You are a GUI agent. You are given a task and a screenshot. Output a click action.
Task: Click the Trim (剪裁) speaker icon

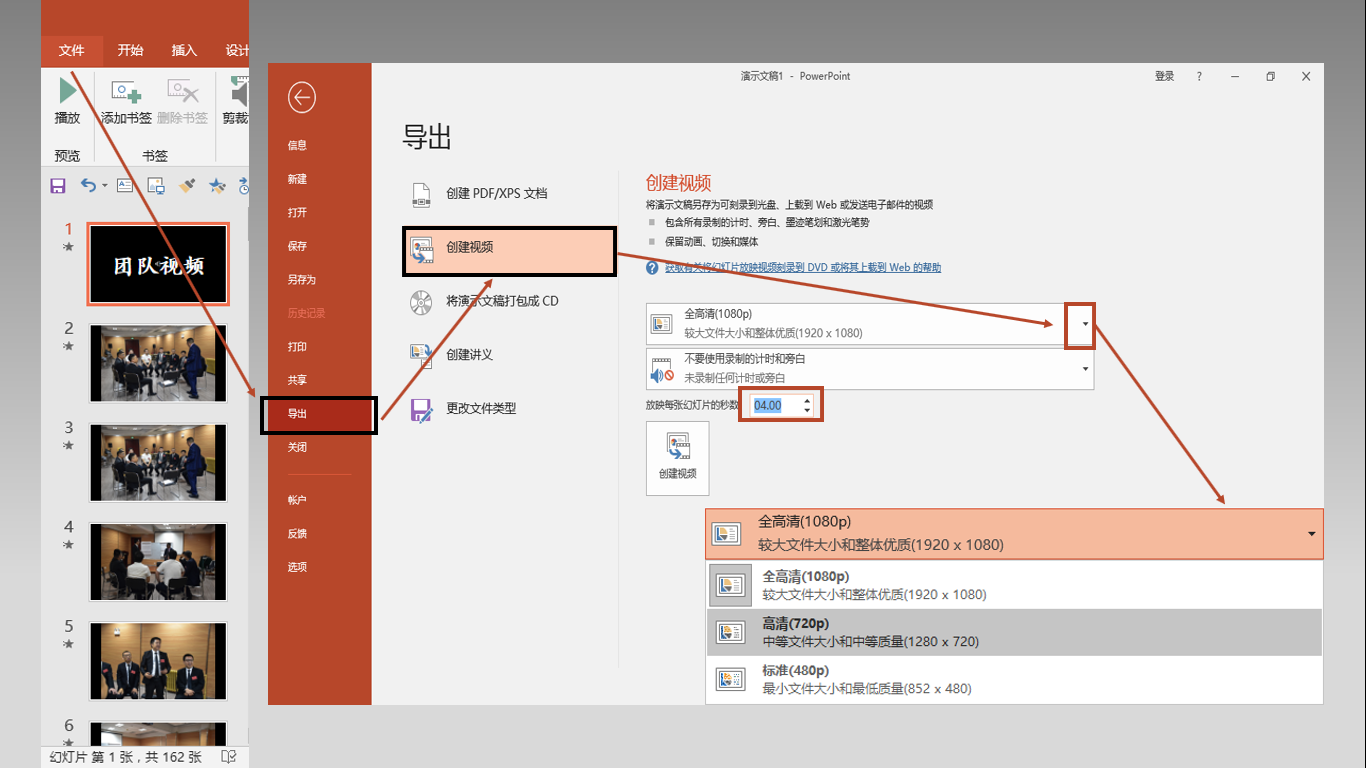tap(239, 92)
